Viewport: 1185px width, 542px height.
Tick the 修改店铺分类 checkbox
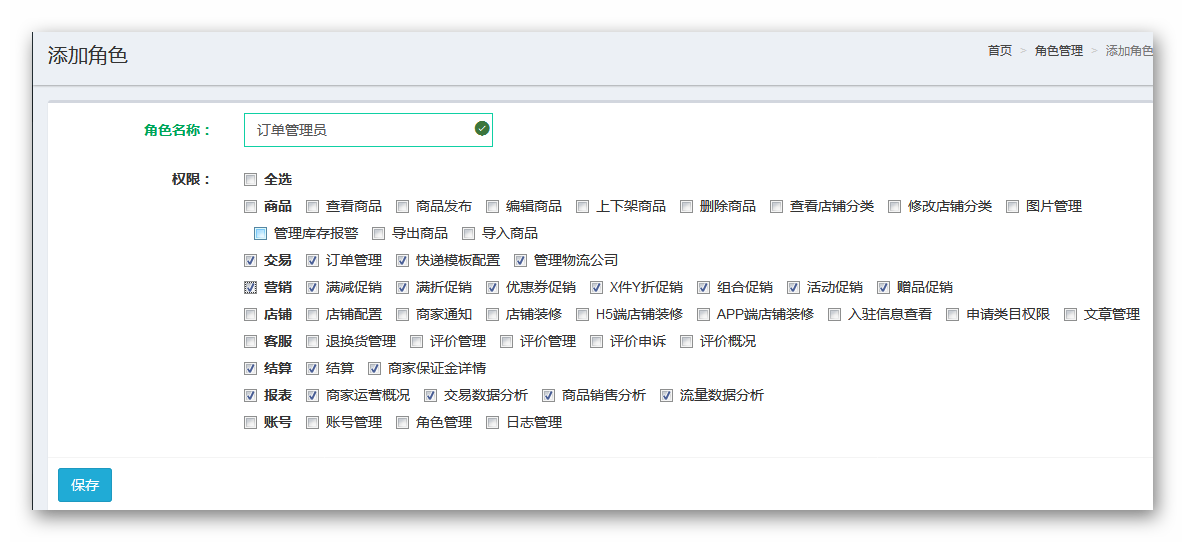tap(894, 206)
